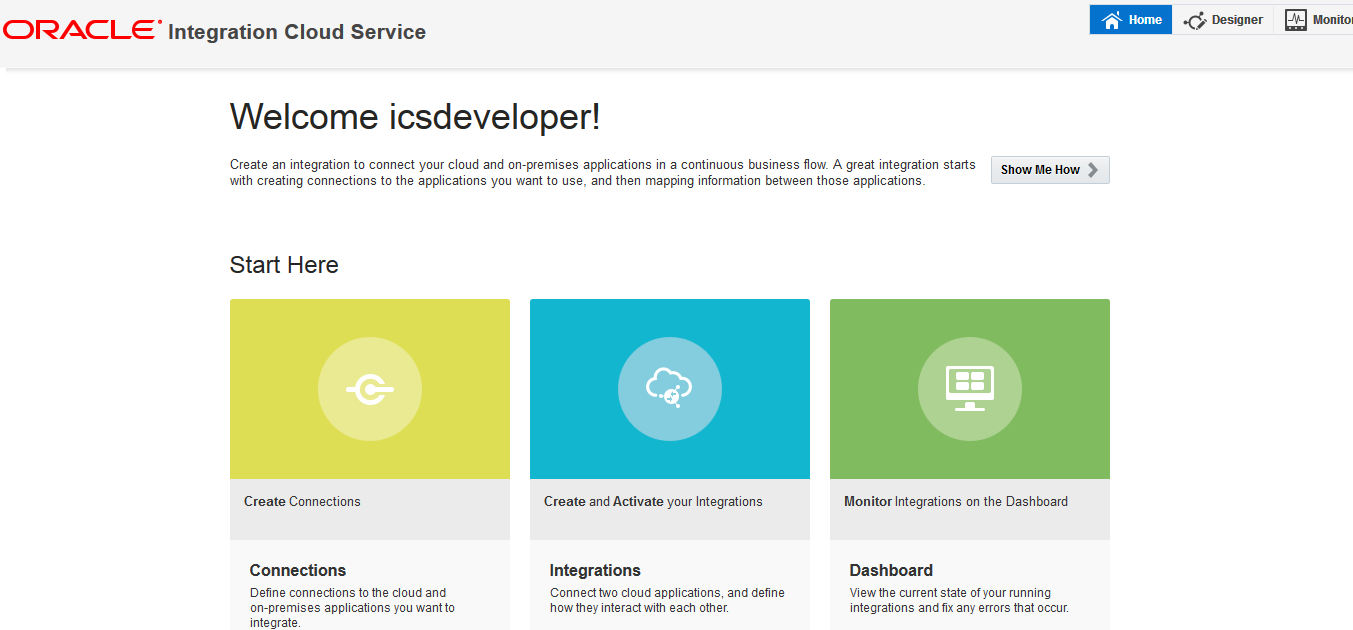Open the Home tab

(1130, 20)
